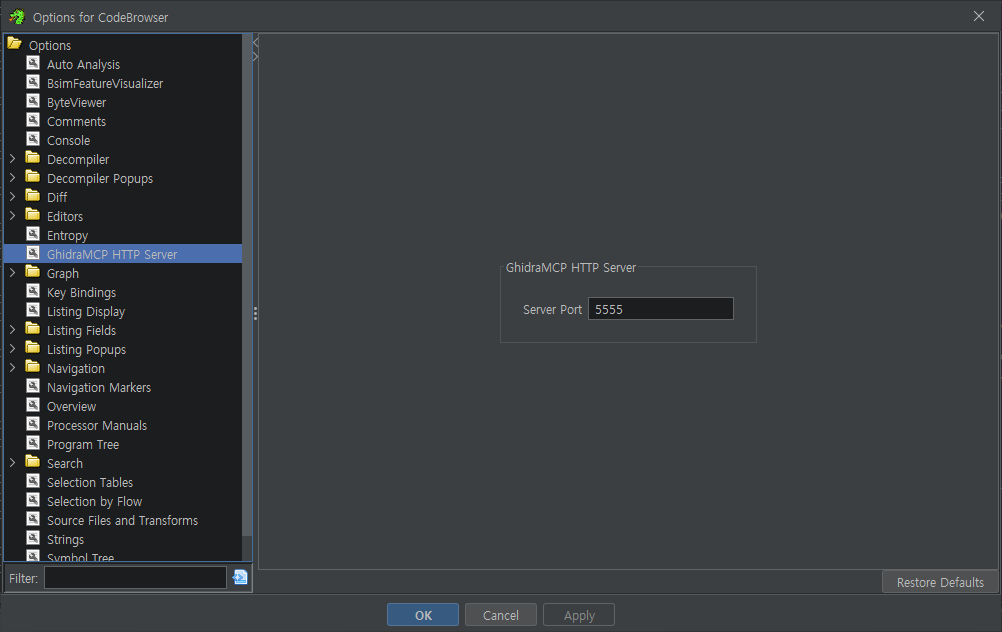Expand the Listing Fields tree node
Screen dimensions: 1002x632
(x=12, y=330)
